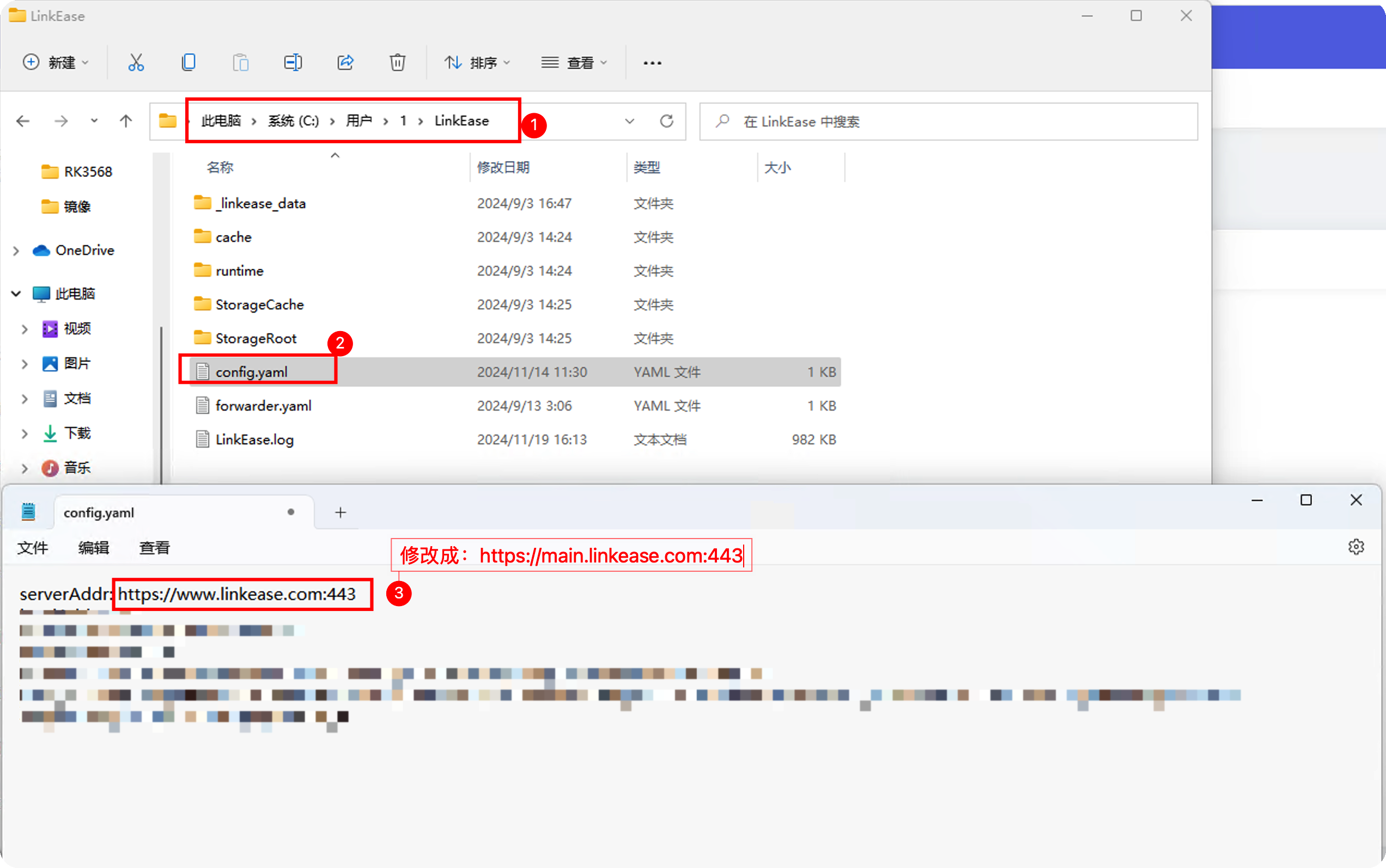
Task: Open address bar history dropdown
Action: coord(630,121)
